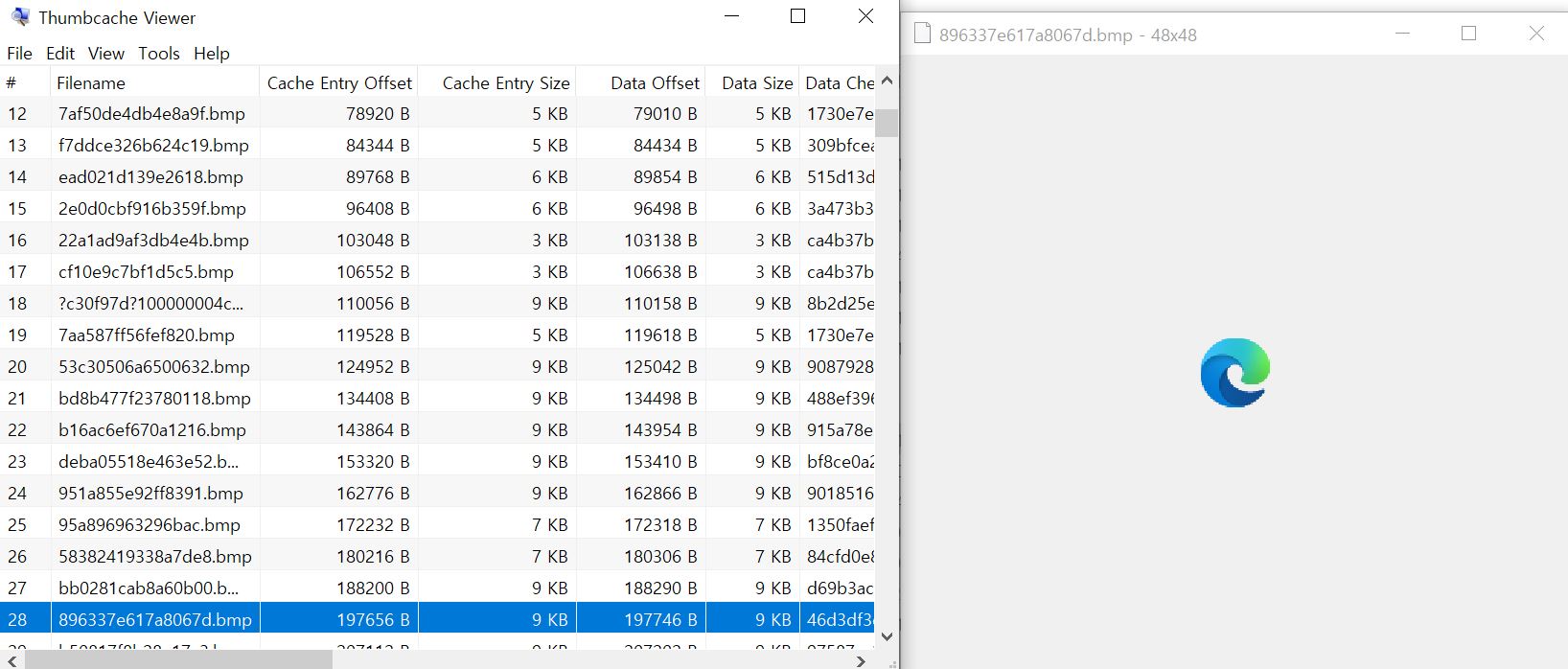The width and height of the screenshot is (1568, 669).
Task: Click the file icon in the preview window title
Action: pos(922,35)
